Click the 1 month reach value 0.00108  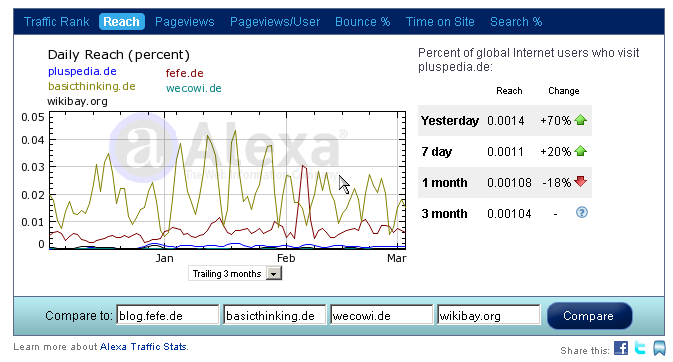(509, 183)
